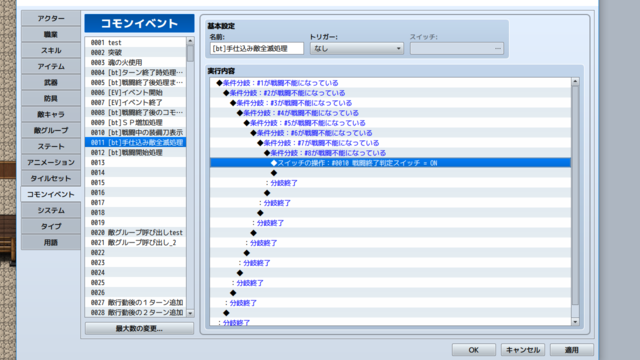Select the コモンイベント tab

point(51,194)
